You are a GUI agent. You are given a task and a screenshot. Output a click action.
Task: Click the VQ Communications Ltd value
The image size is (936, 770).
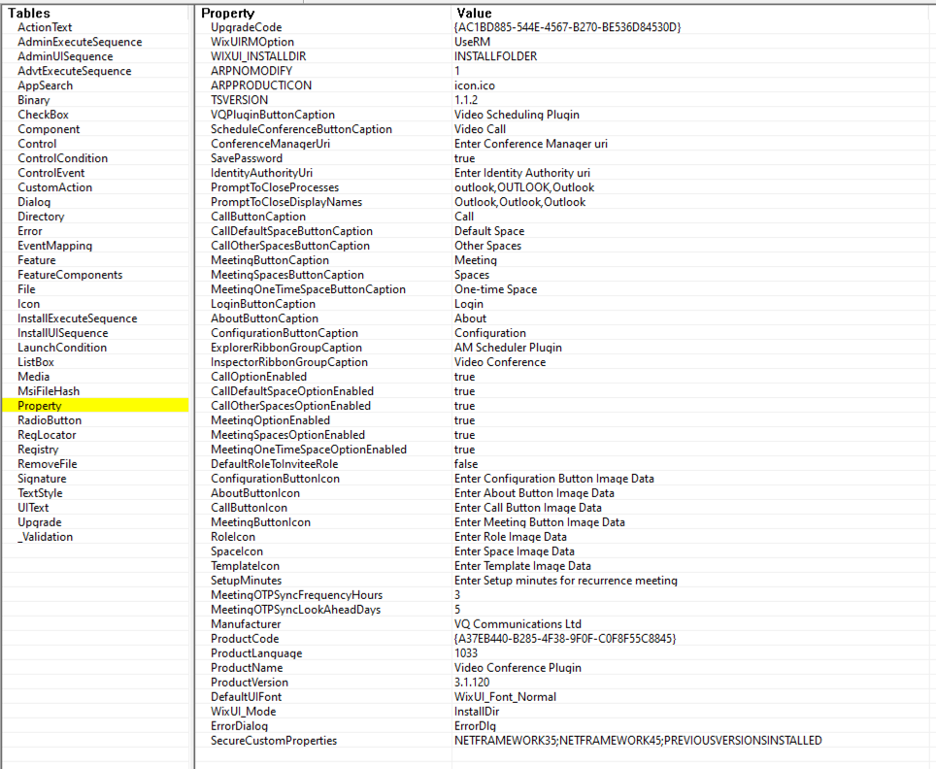tap(518, 624)
